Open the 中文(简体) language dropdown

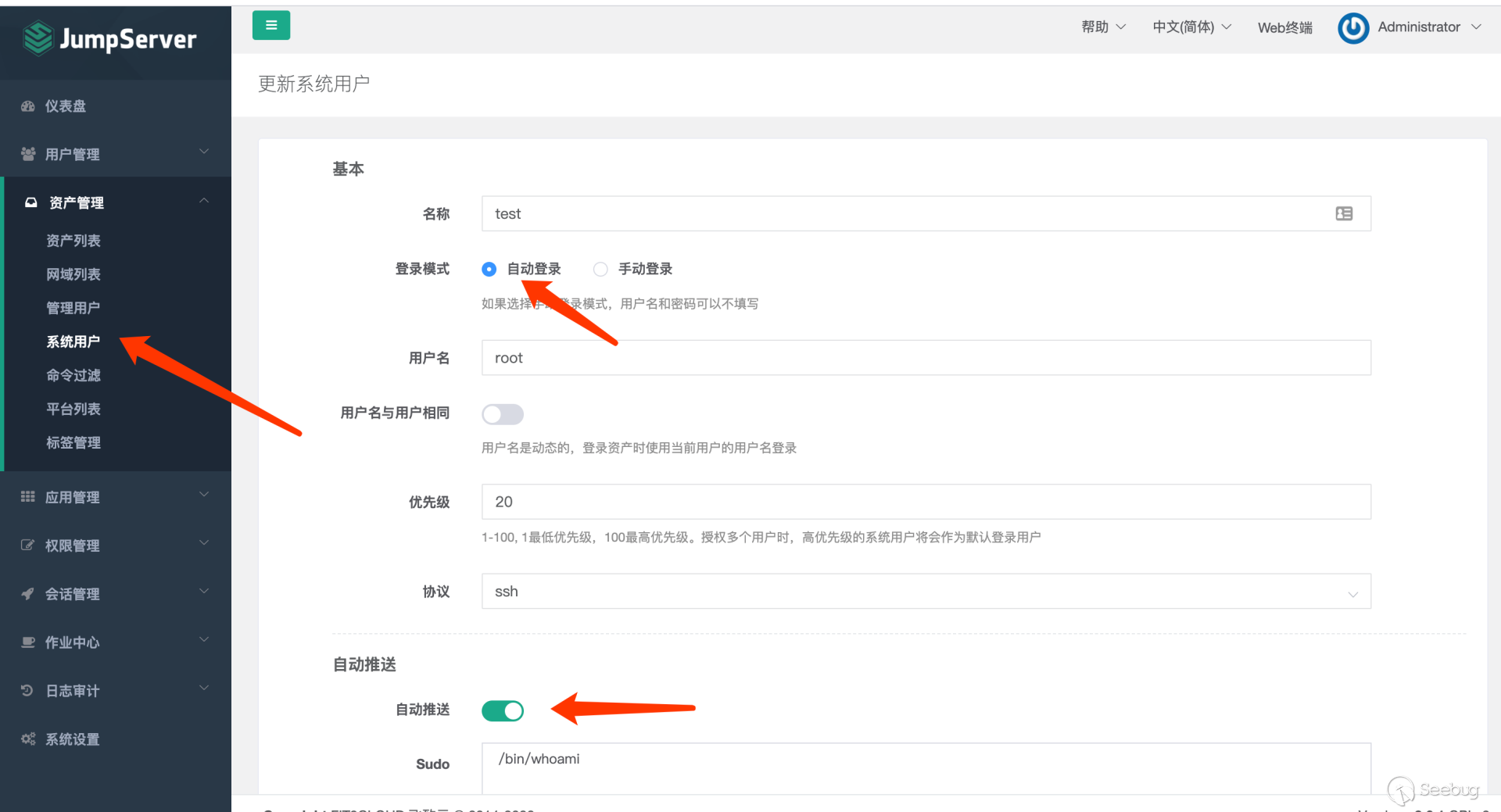point(1191,27)
